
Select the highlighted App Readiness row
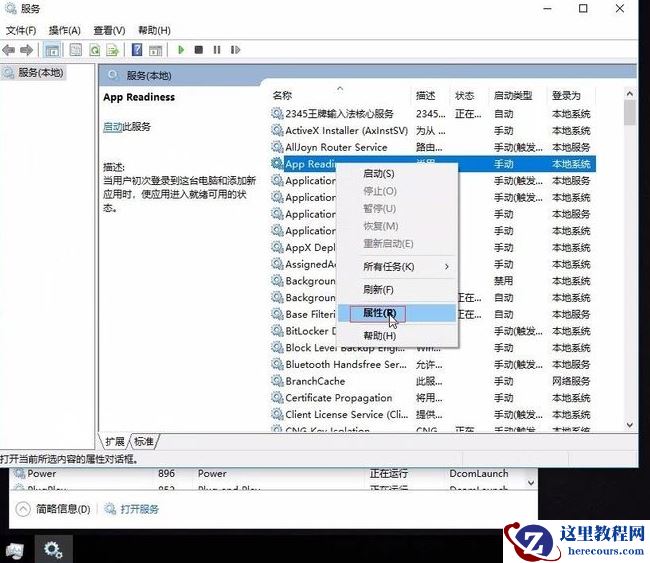tap(433, 164)
